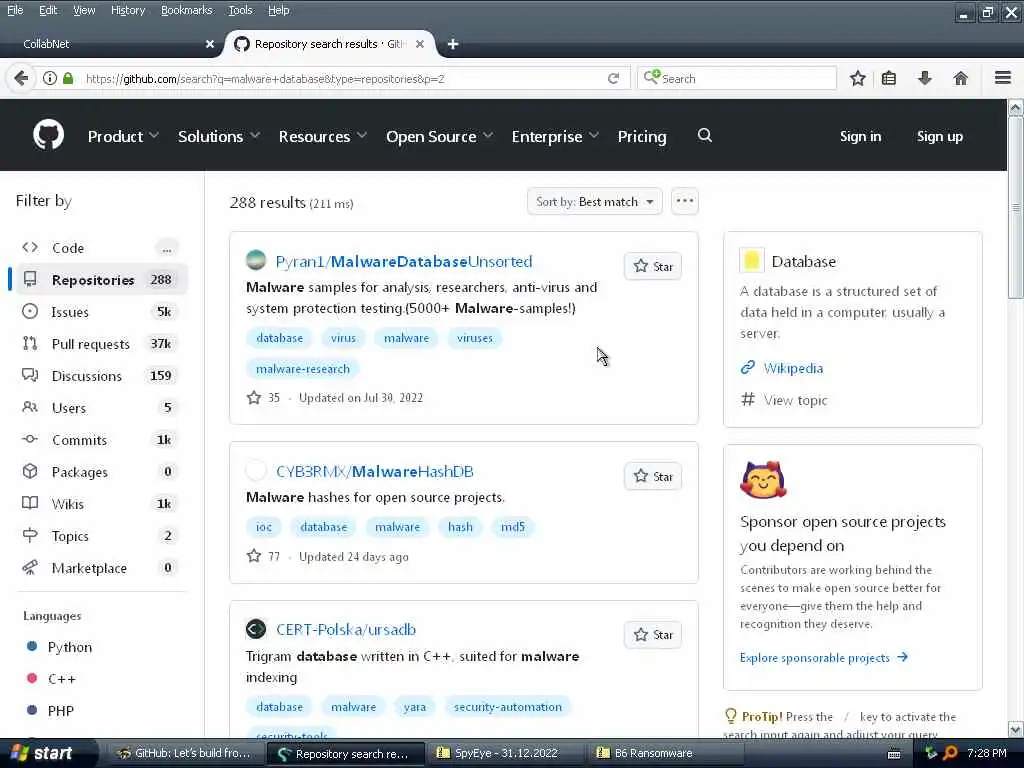Open the Edit menu
1024x768 pixels.
[x=48, y=10]
